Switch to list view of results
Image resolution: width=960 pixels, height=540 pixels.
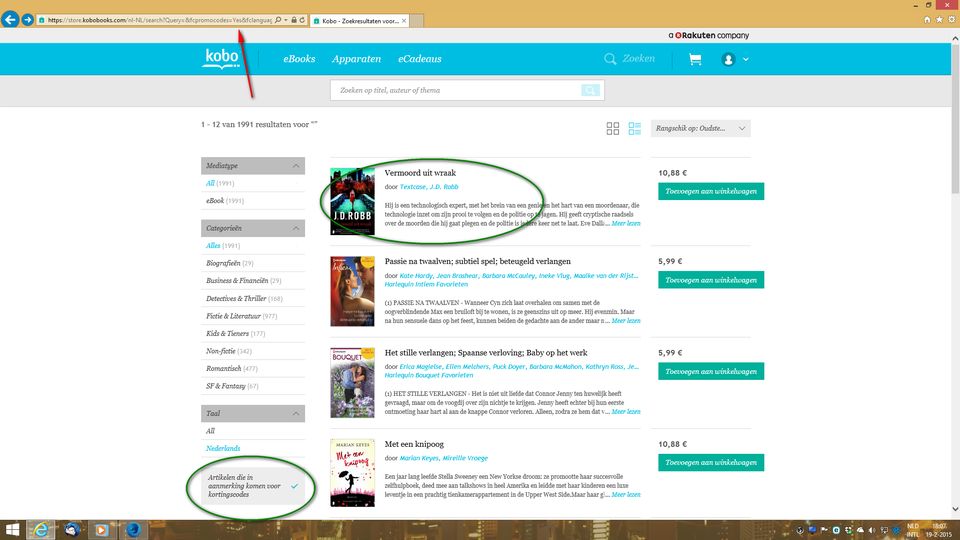[634, 128]
